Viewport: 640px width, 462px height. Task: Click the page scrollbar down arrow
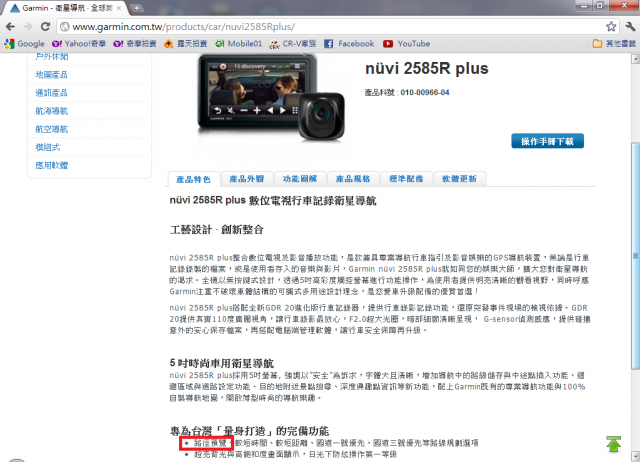[x=636, y=456]
